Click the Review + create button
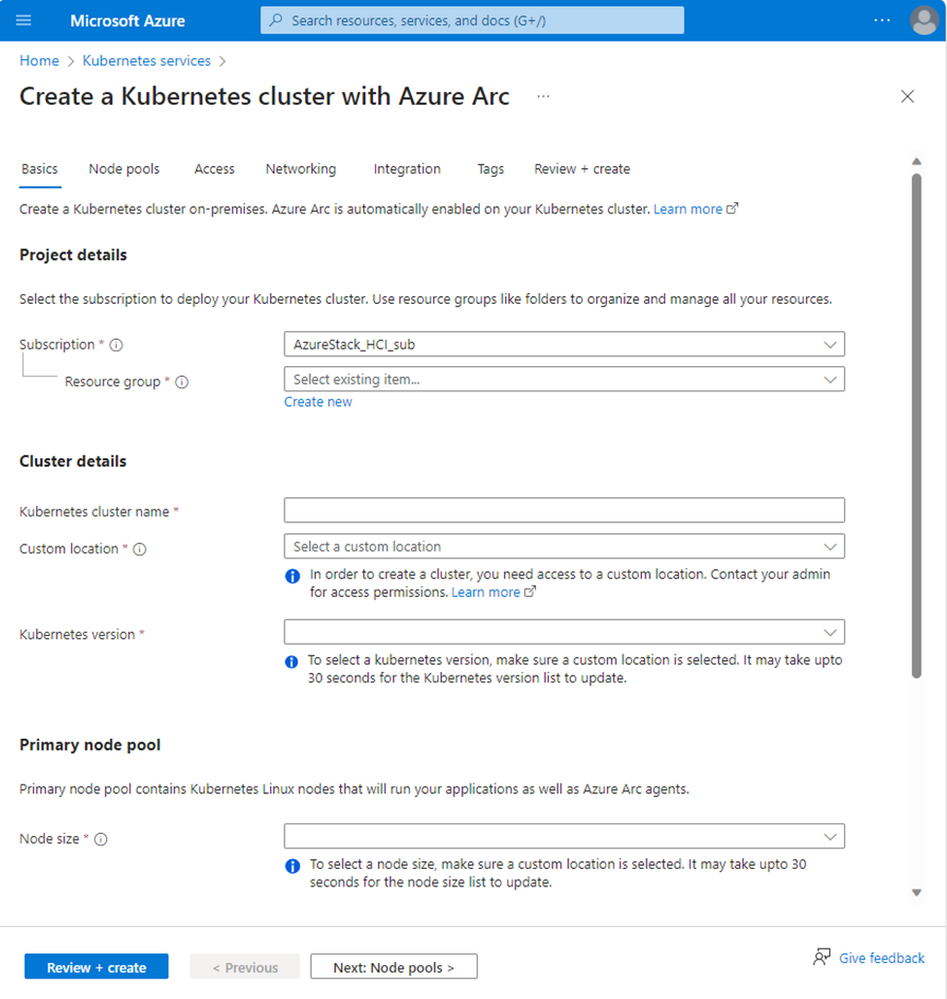 pyautogui.click(x=96, y=967)
